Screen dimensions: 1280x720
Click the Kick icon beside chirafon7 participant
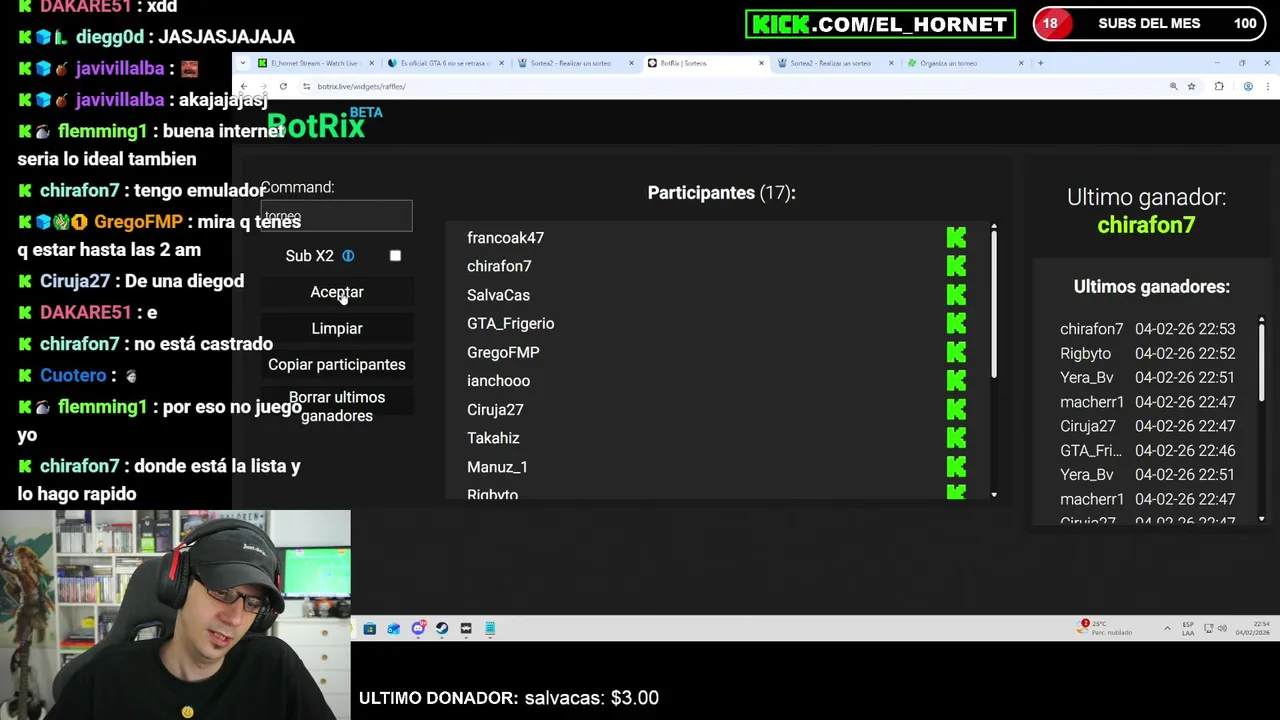click(x=956, y=266)
